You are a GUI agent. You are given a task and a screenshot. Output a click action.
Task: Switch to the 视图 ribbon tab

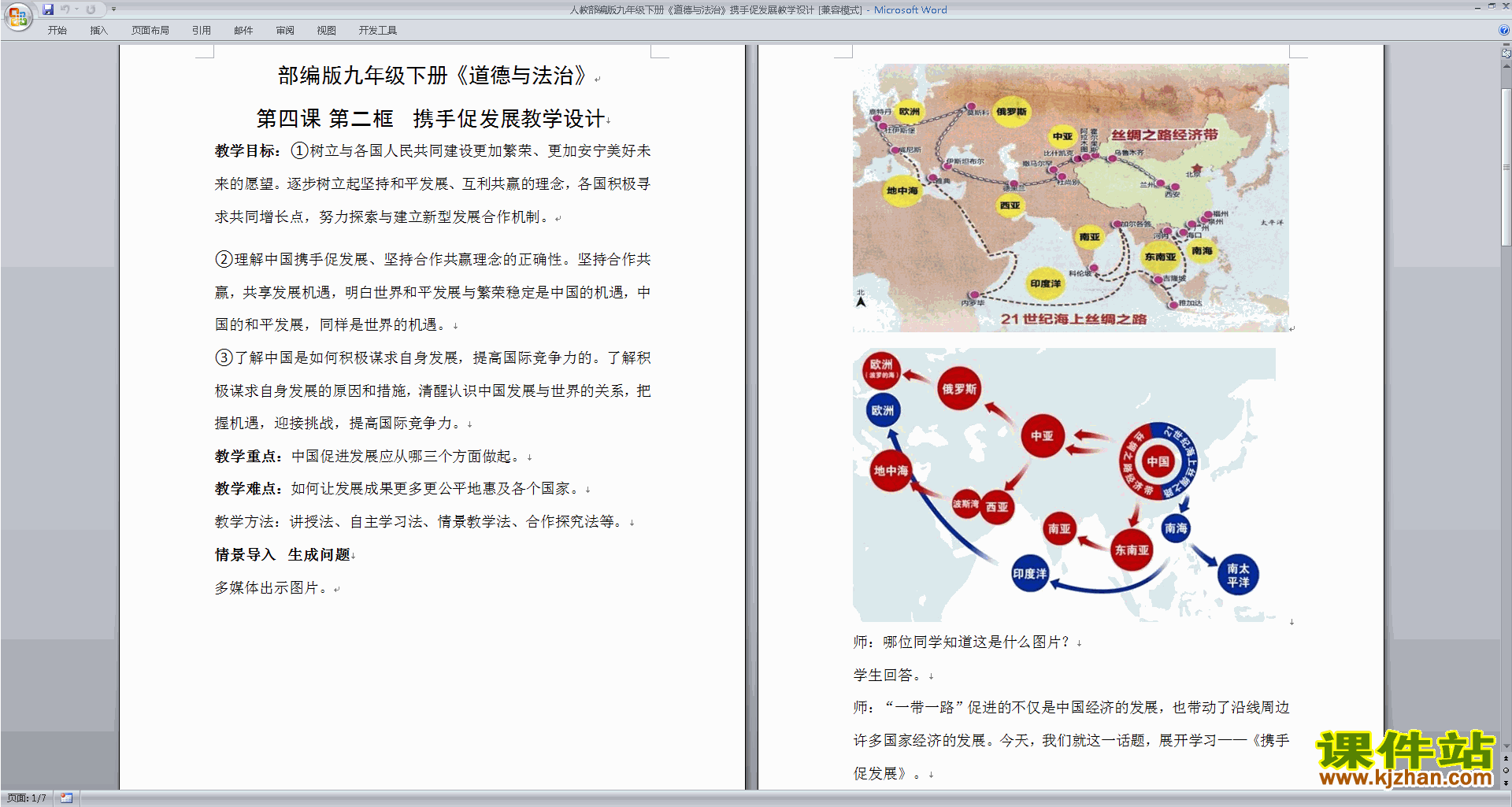click(327, 31)
